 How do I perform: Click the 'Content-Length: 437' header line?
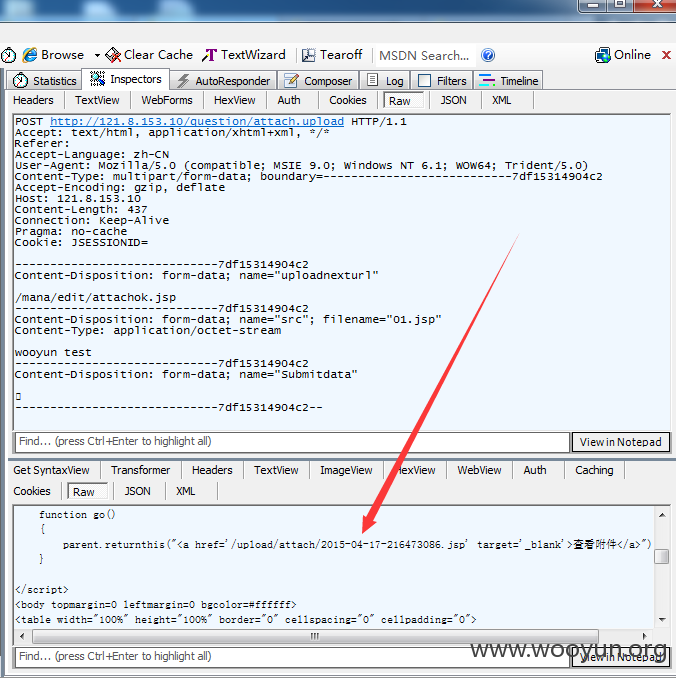[81, 210]
